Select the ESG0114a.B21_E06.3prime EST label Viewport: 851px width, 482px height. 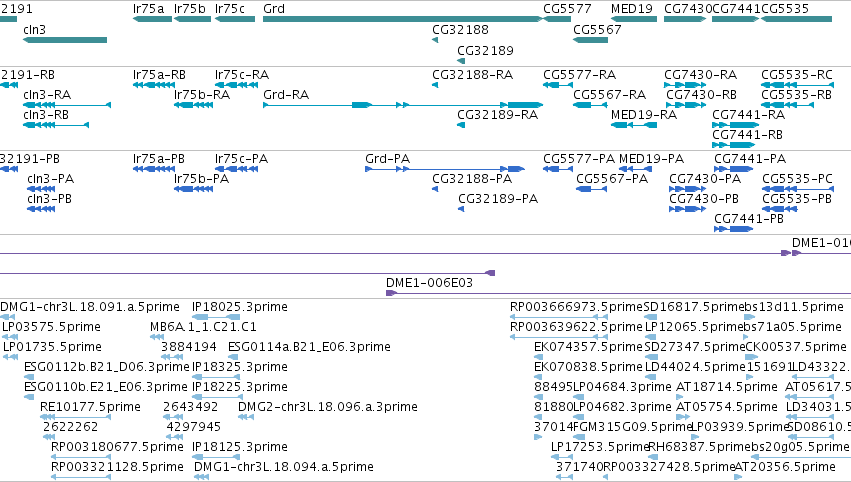(x=309, y=347)
